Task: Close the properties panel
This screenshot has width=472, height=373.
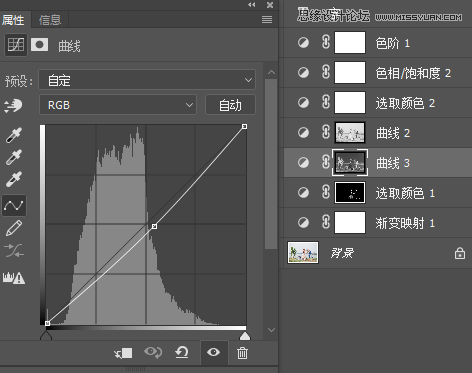Action: pyautogui.click(x=270, y=5)
